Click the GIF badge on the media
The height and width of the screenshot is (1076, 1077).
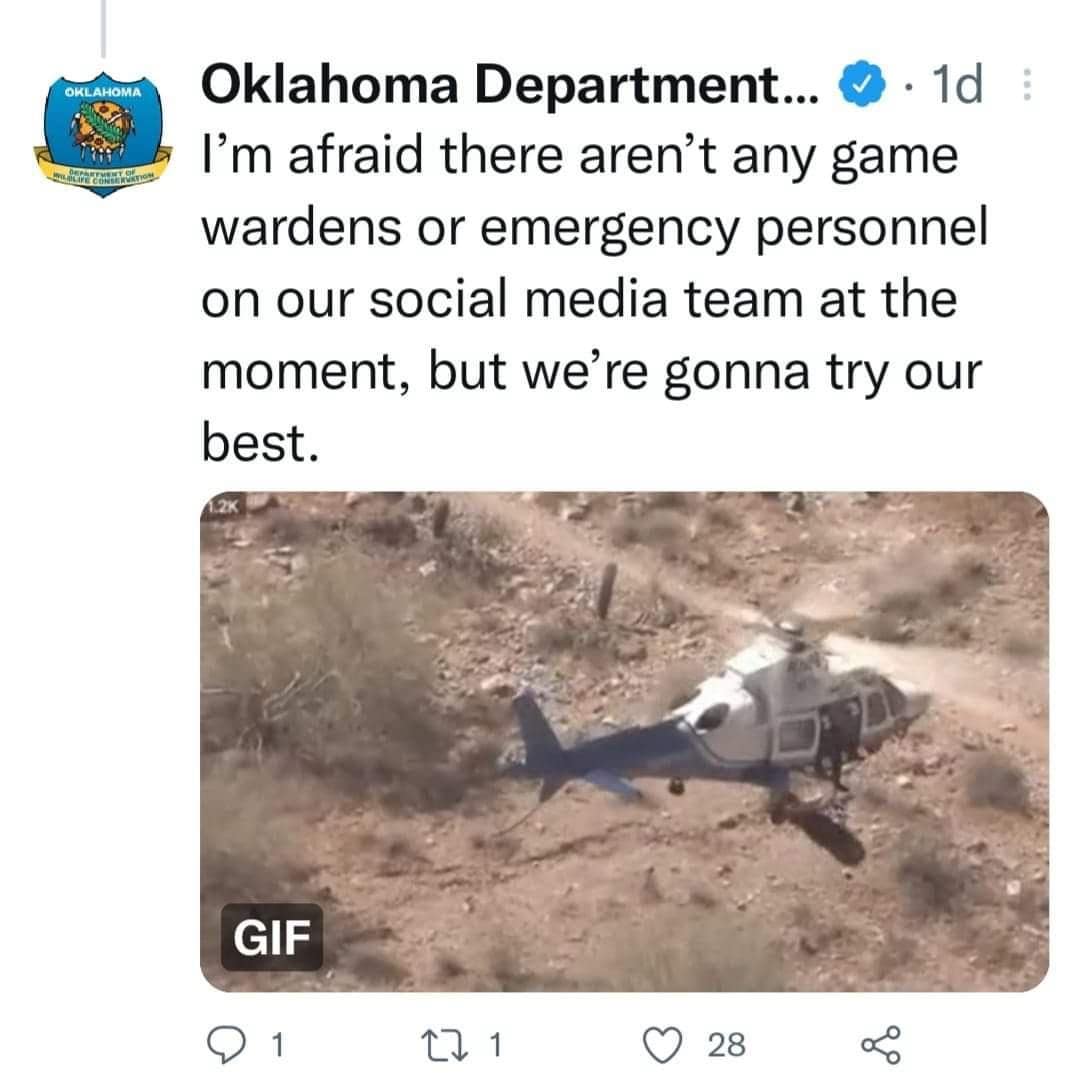pos(271,937)
